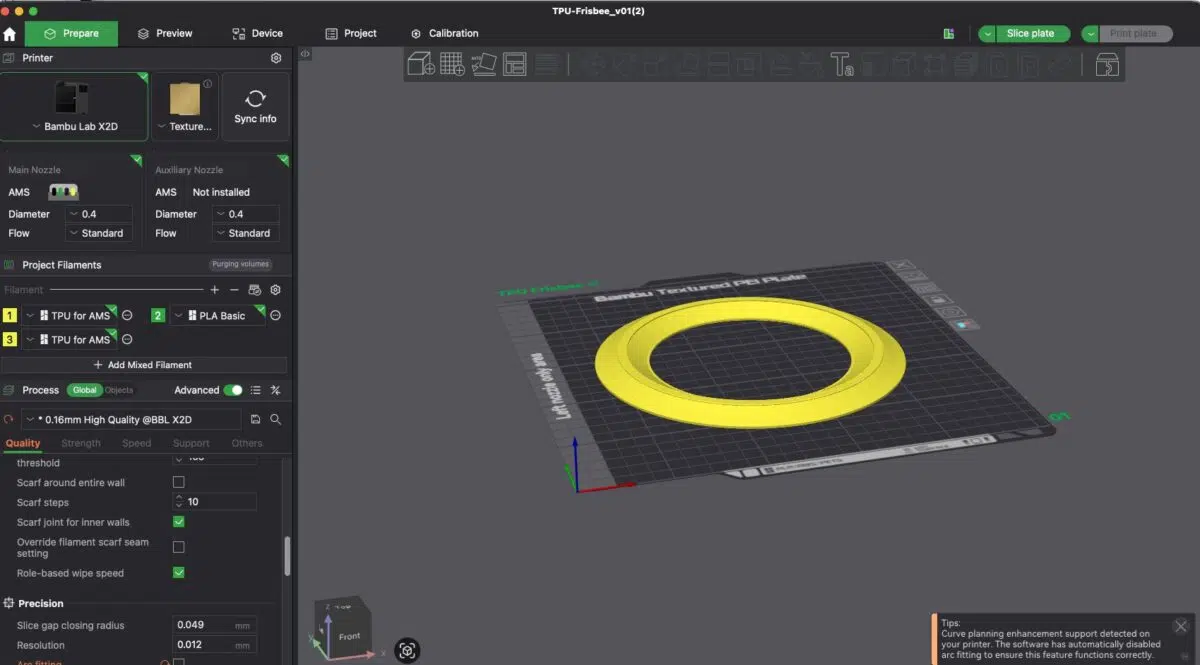
Task: Open Bambu Lab X2D printer dropdown
Action: point(75,127)
